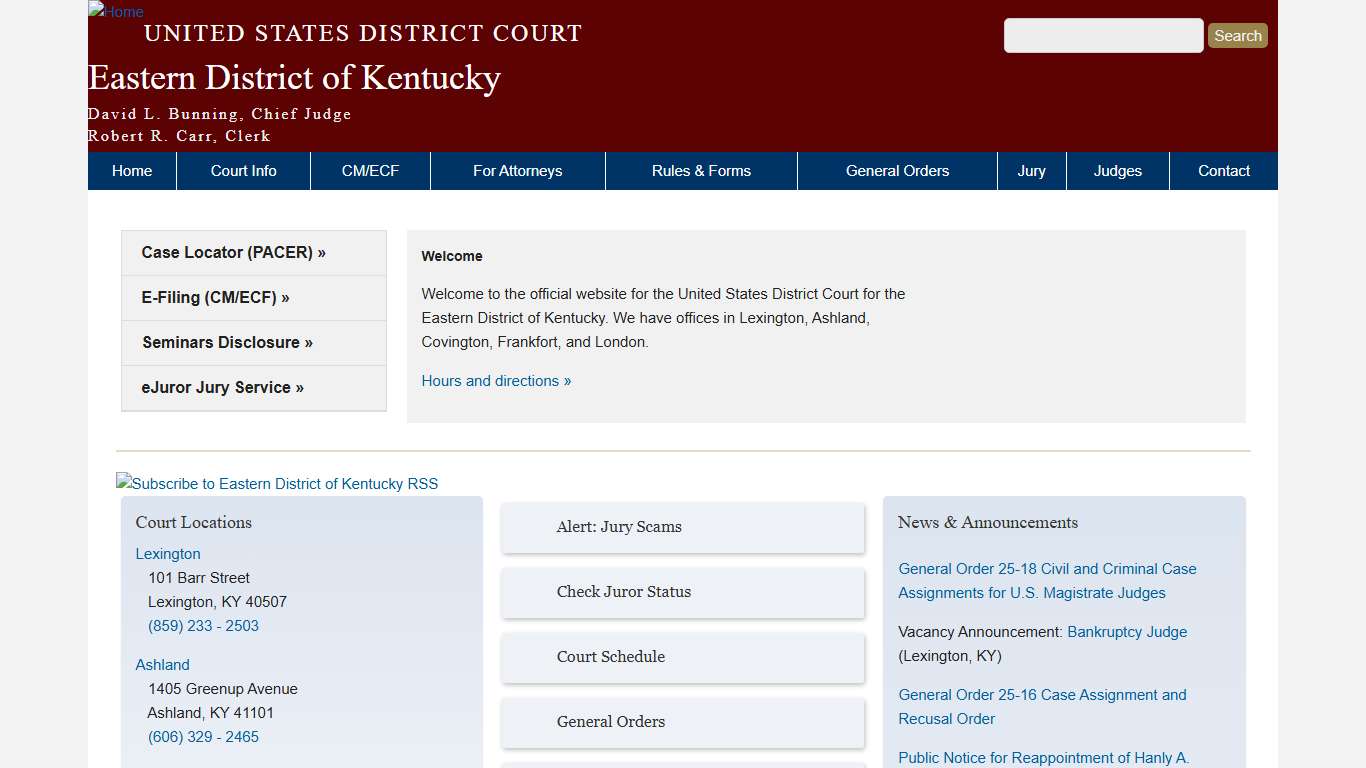Click inside the search input field
The height and width of the screenshot is (768, 1366).
coord(1102,35)
